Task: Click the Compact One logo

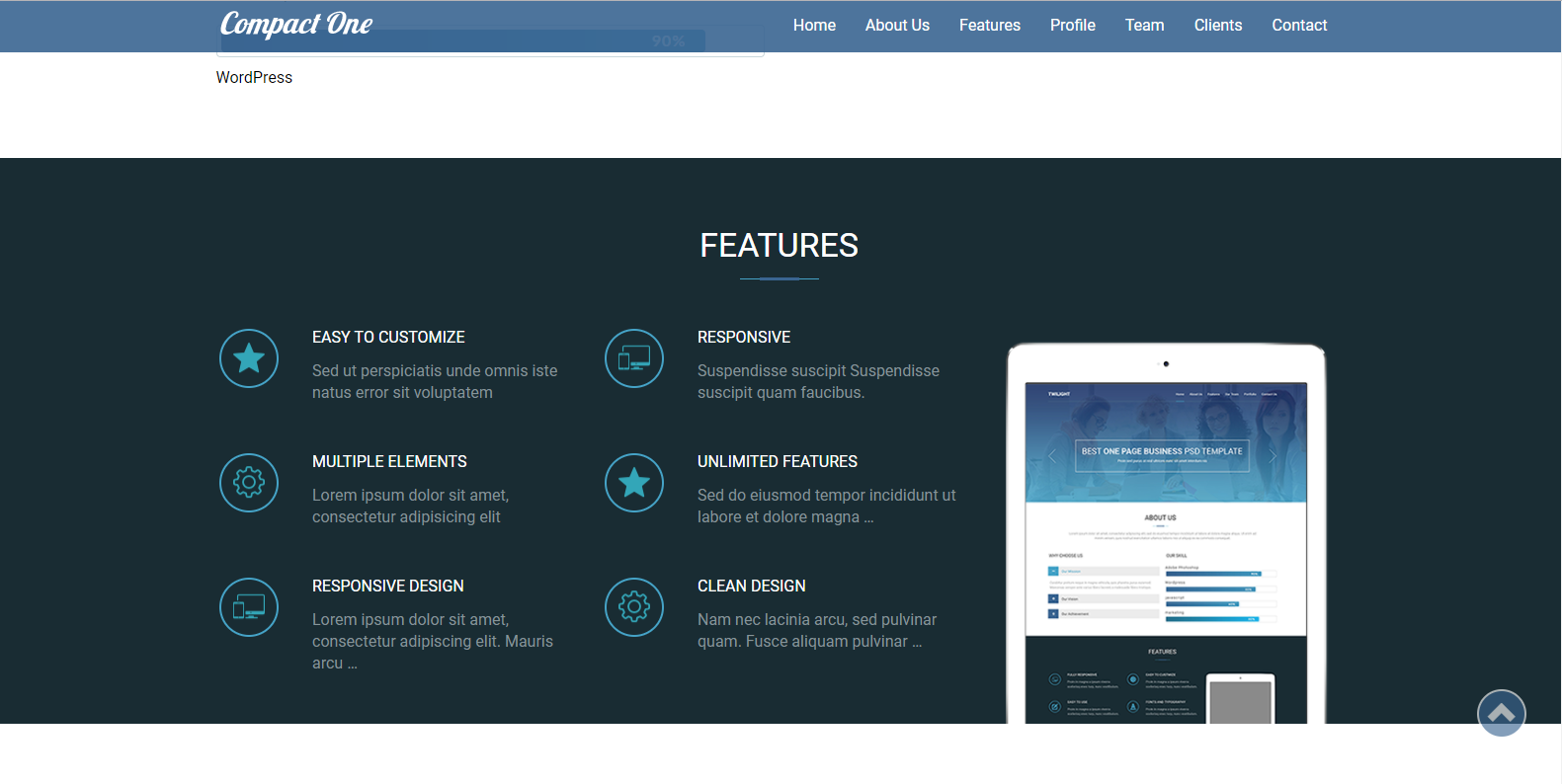Action: pos(296,25)
